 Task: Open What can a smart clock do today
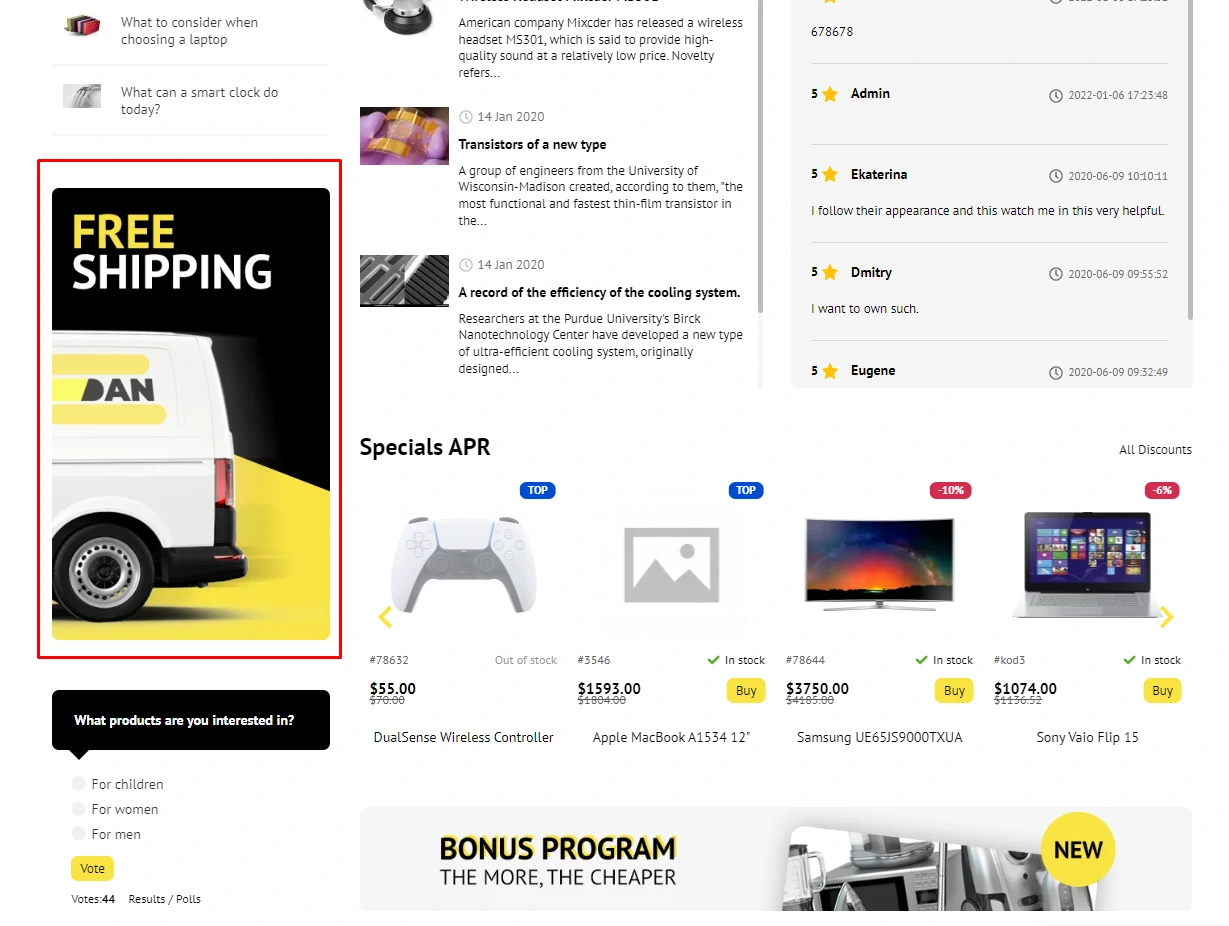pyautogui.click(x=199, y=100)
